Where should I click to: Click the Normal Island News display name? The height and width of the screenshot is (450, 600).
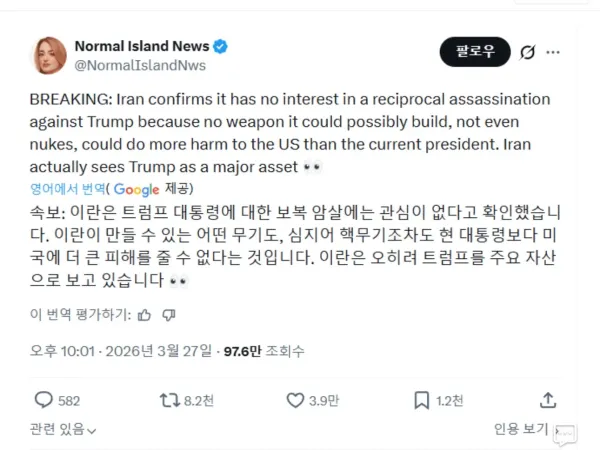pyautogui.click(x=142, y=46)
